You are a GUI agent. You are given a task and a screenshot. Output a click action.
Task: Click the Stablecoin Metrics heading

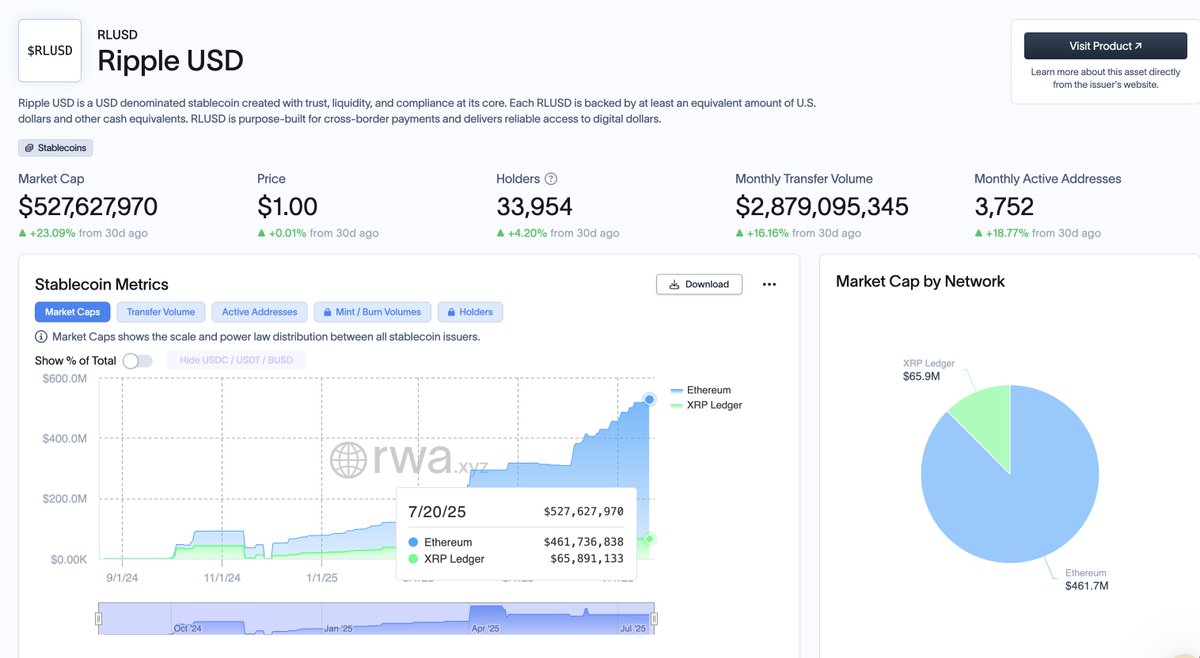click(102, 284)
